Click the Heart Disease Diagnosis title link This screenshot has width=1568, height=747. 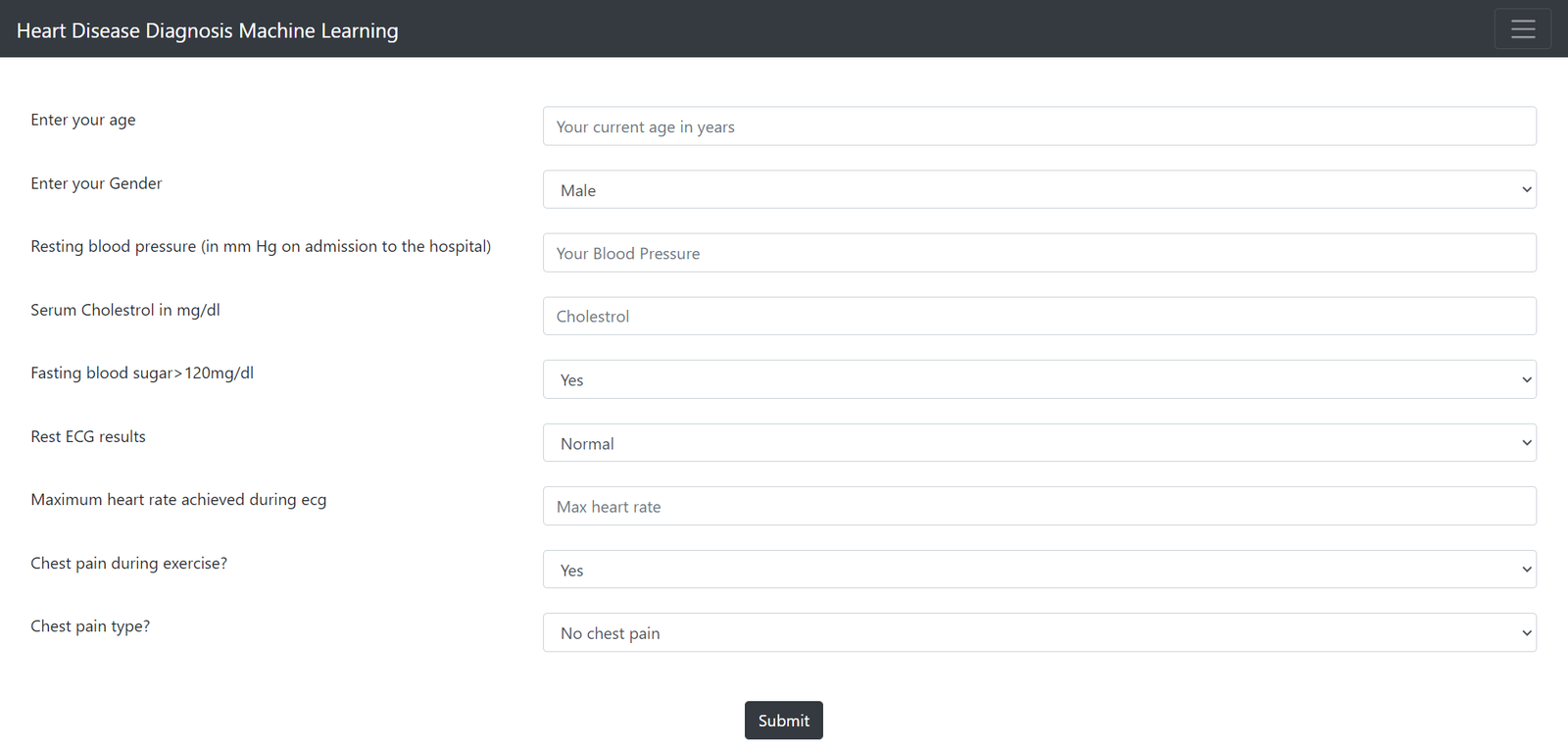pyautogui.click(x=208, y=30)
